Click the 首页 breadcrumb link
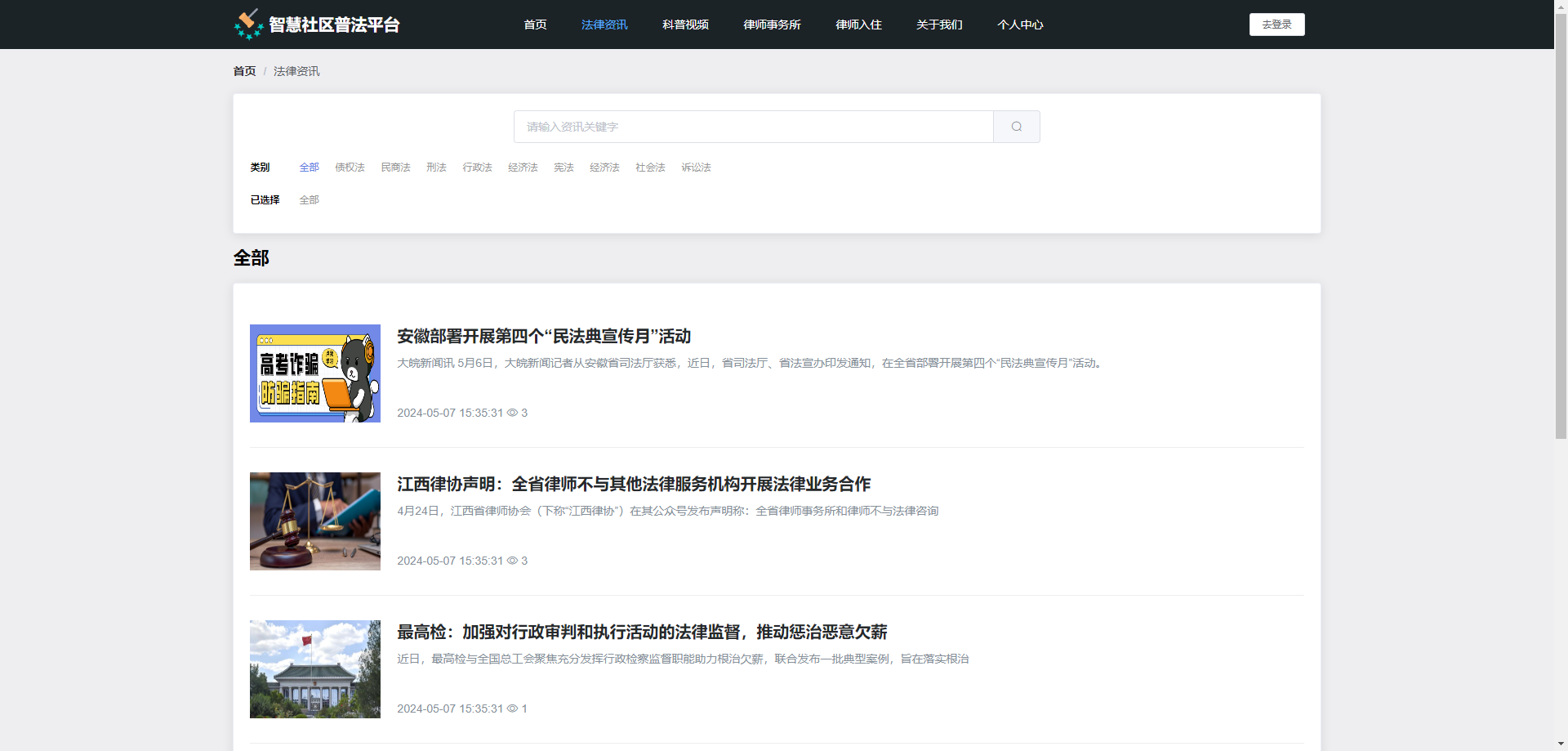Viewport: 1568px width, 751px height. 244,71
